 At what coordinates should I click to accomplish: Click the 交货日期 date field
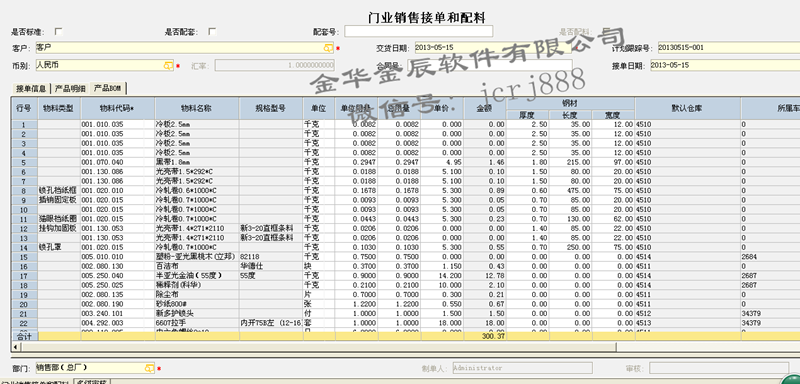[x=493, y=48]
